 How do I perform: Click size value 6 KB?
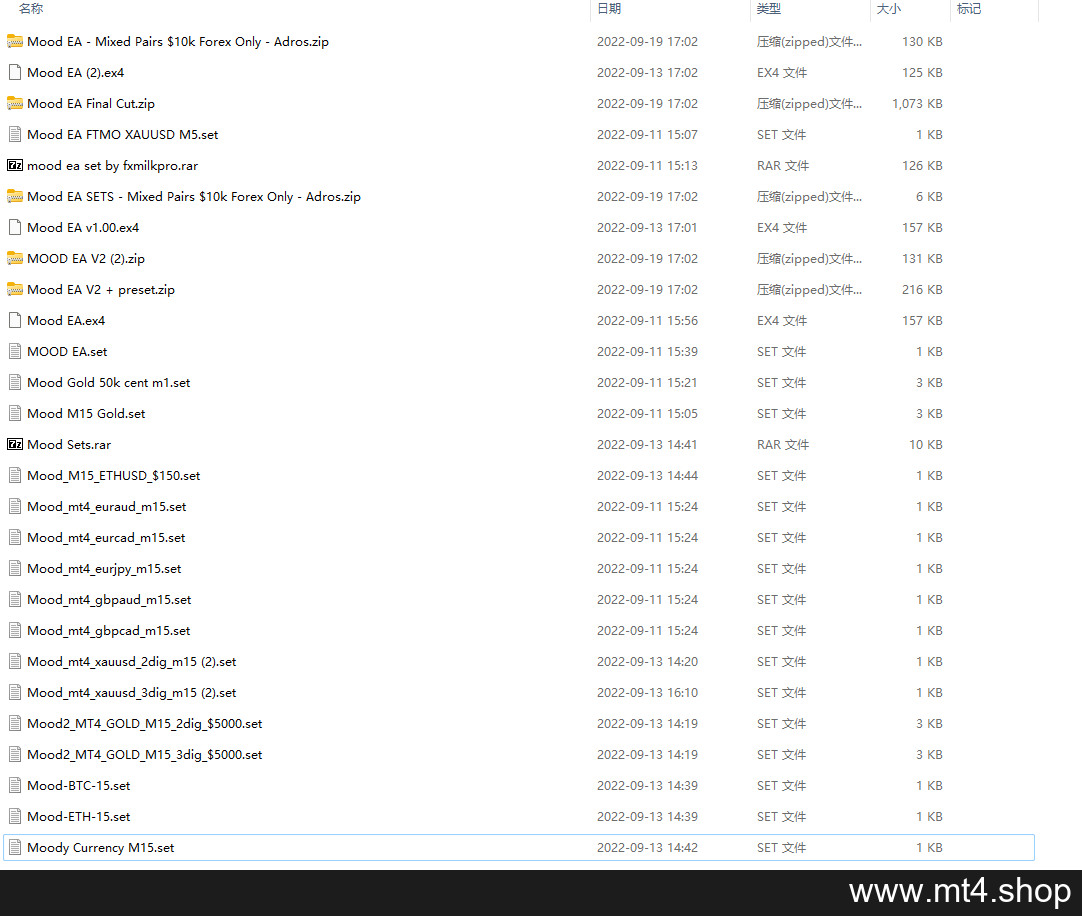[929, 197]
